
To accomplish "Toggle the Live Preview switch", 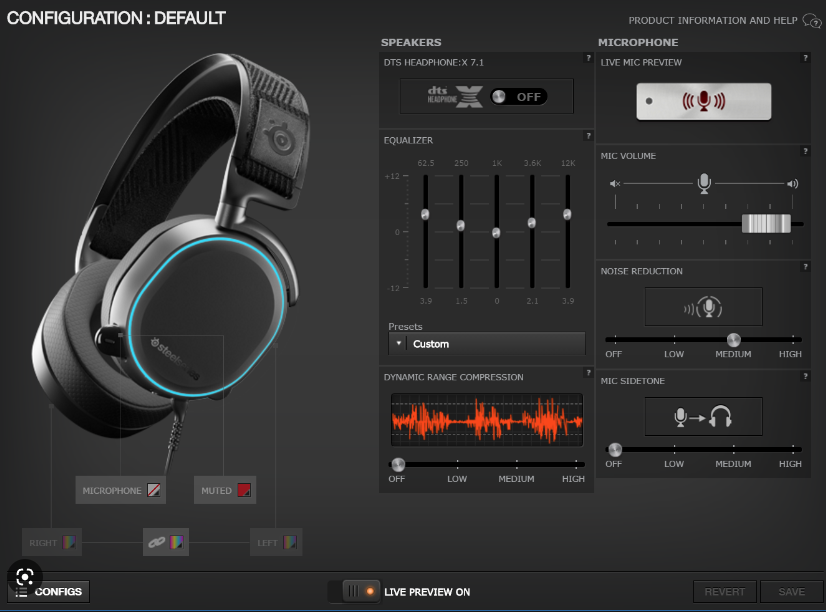I will [353, 591].
